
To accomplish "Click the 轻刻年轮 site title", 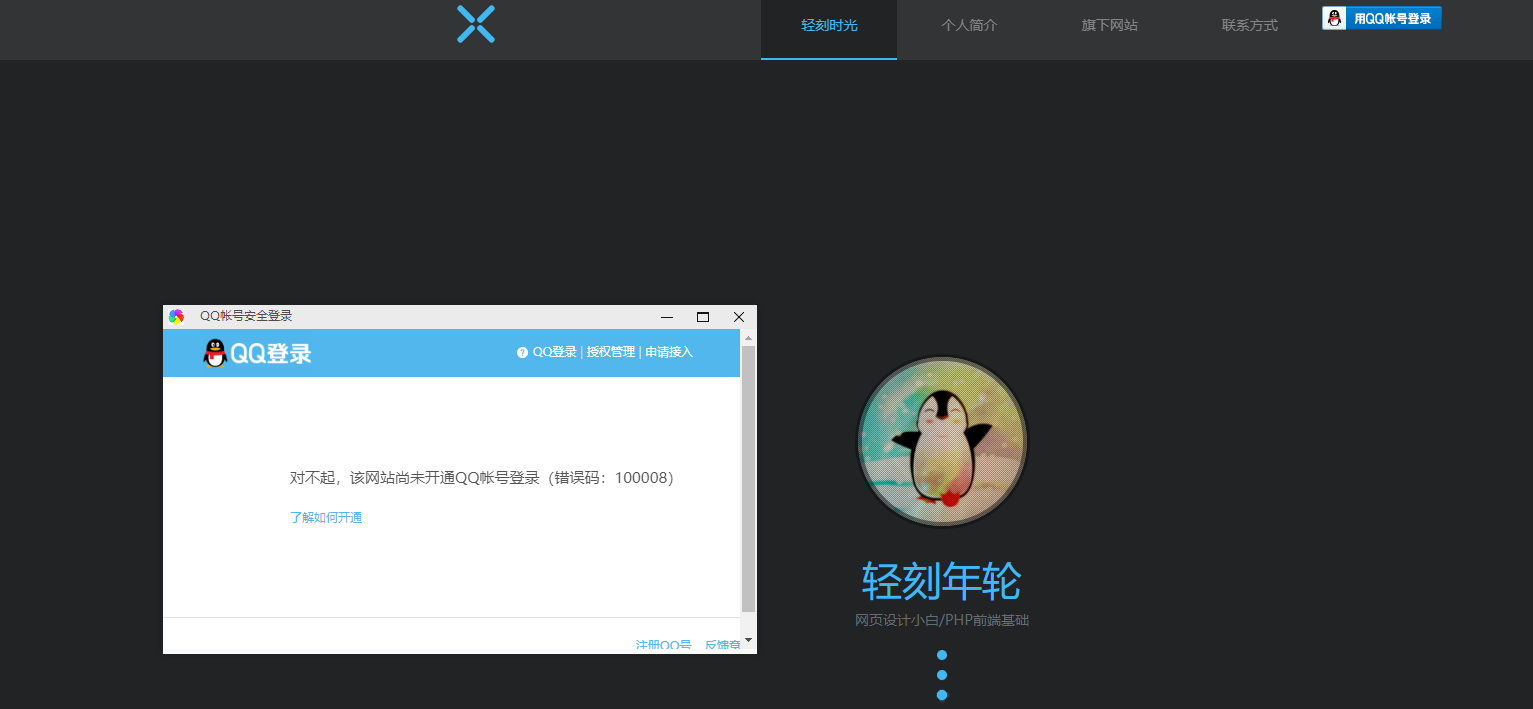I will 941,580.
